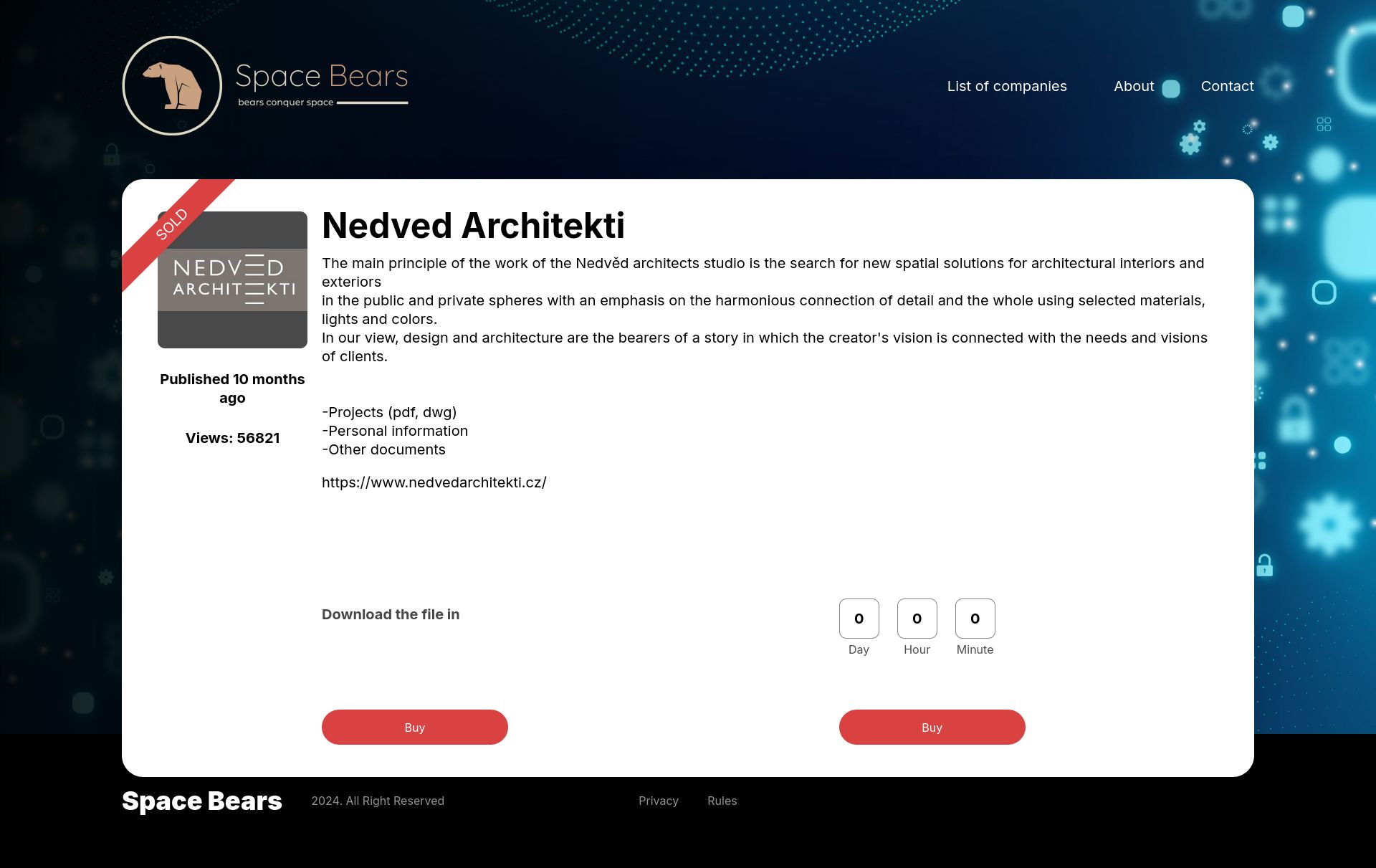The image size is (1376, 868).
Task: Click the '-Personal information' line
Action: click(x=395, y=431)
